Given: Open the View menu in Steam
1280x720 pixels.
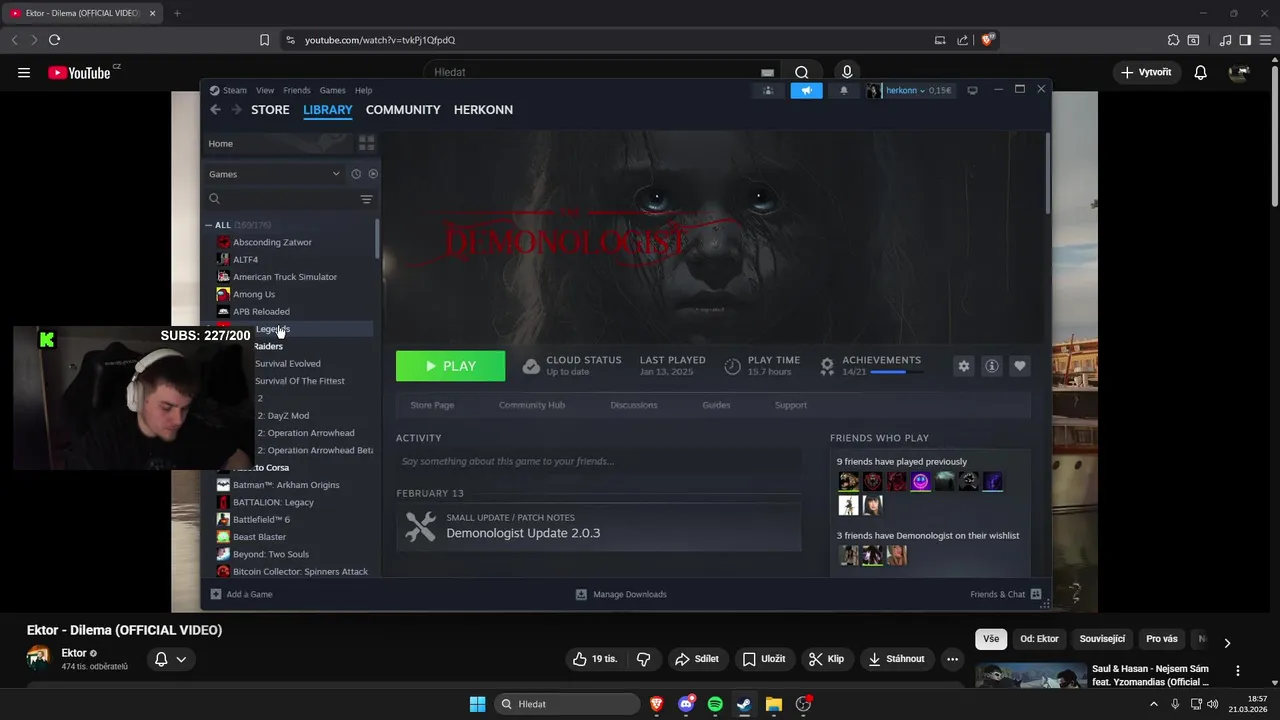Looking at the screenshot, I should click(265, 90).
